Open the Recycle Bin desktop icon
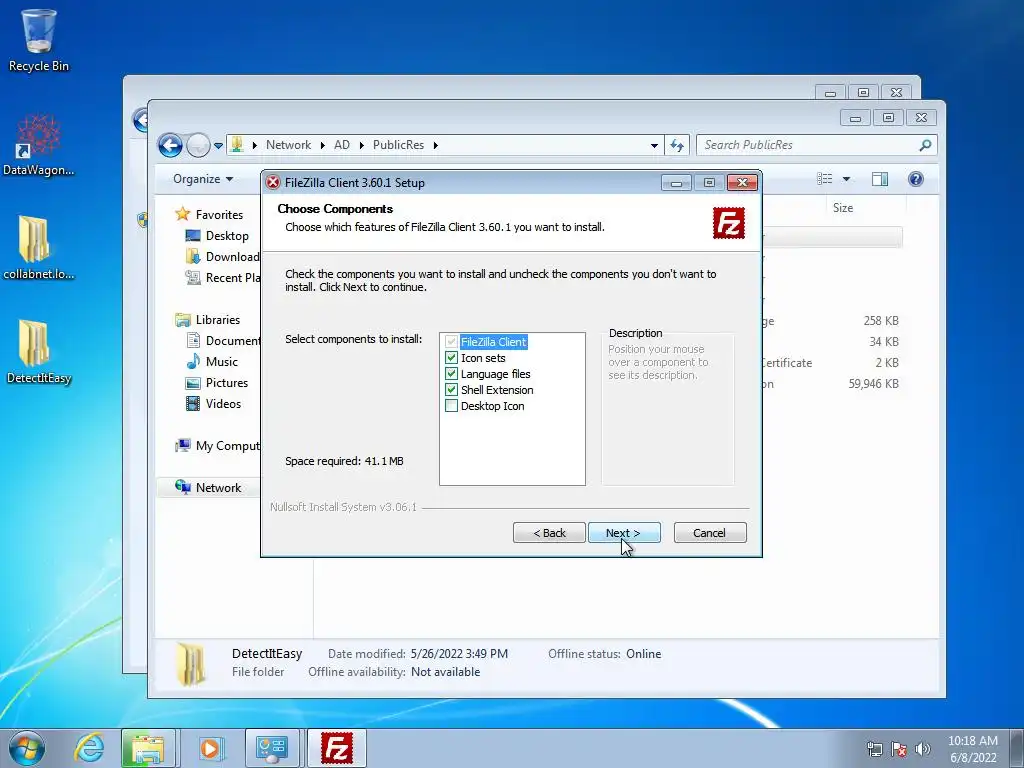 click(x=39, y=40)
